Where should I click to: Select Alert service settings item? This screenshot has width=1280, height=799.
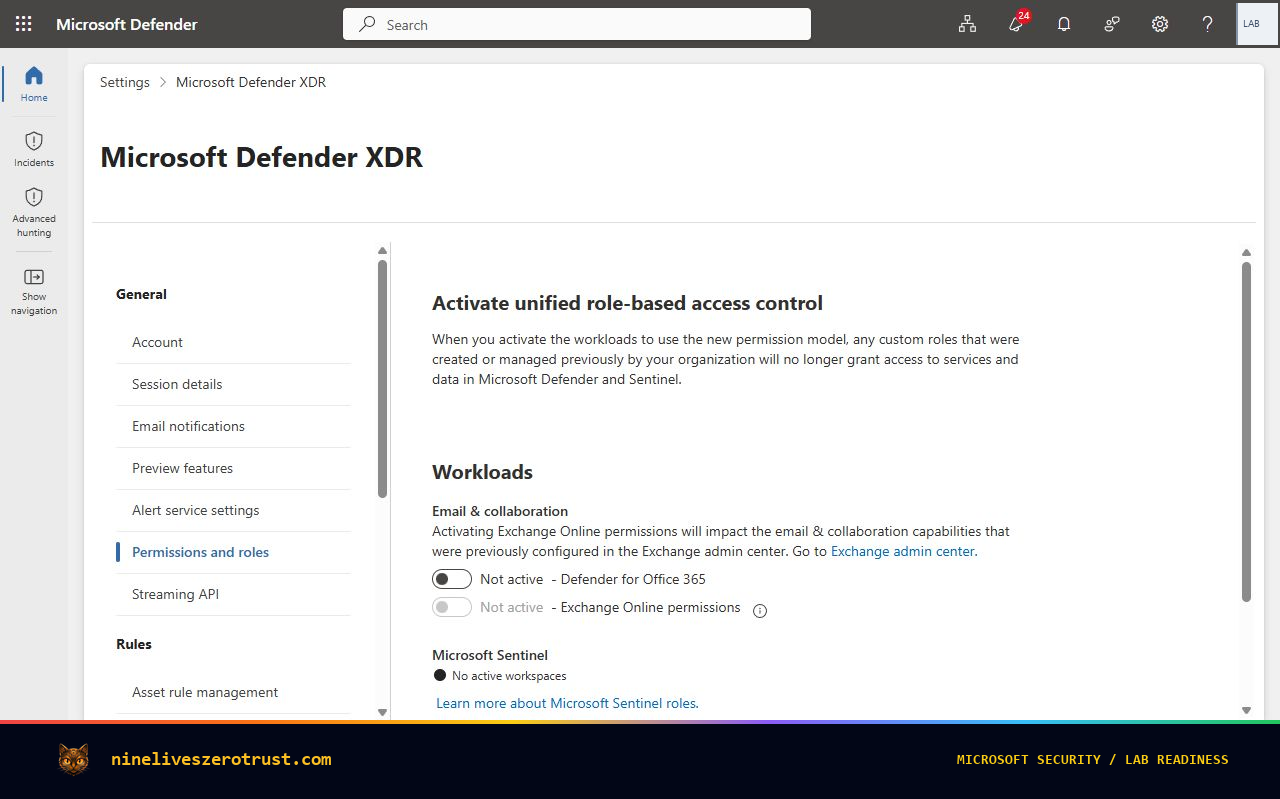(233, 510)
